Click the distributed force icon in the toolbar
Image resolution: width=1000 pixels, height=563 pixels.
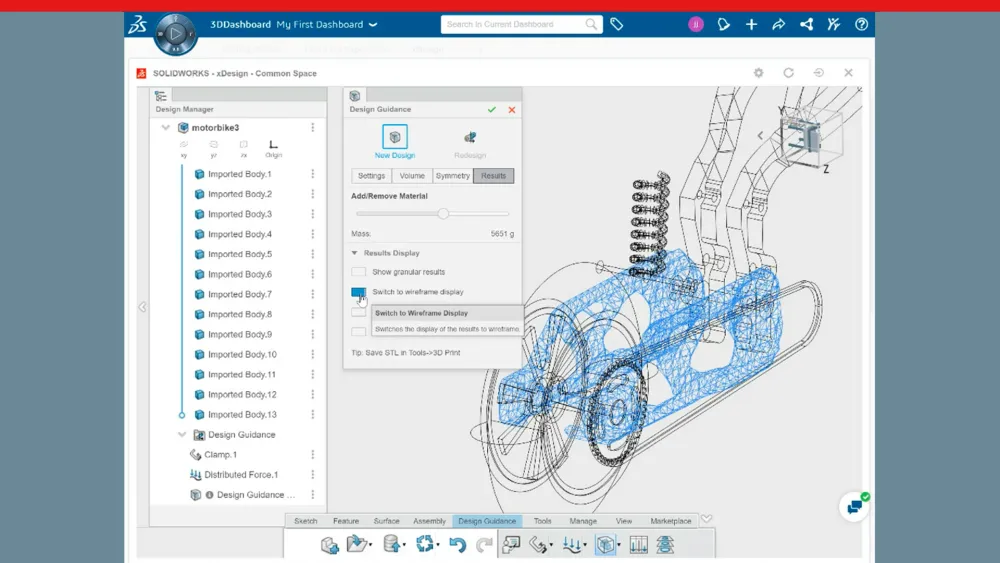(x=571, y=545)
